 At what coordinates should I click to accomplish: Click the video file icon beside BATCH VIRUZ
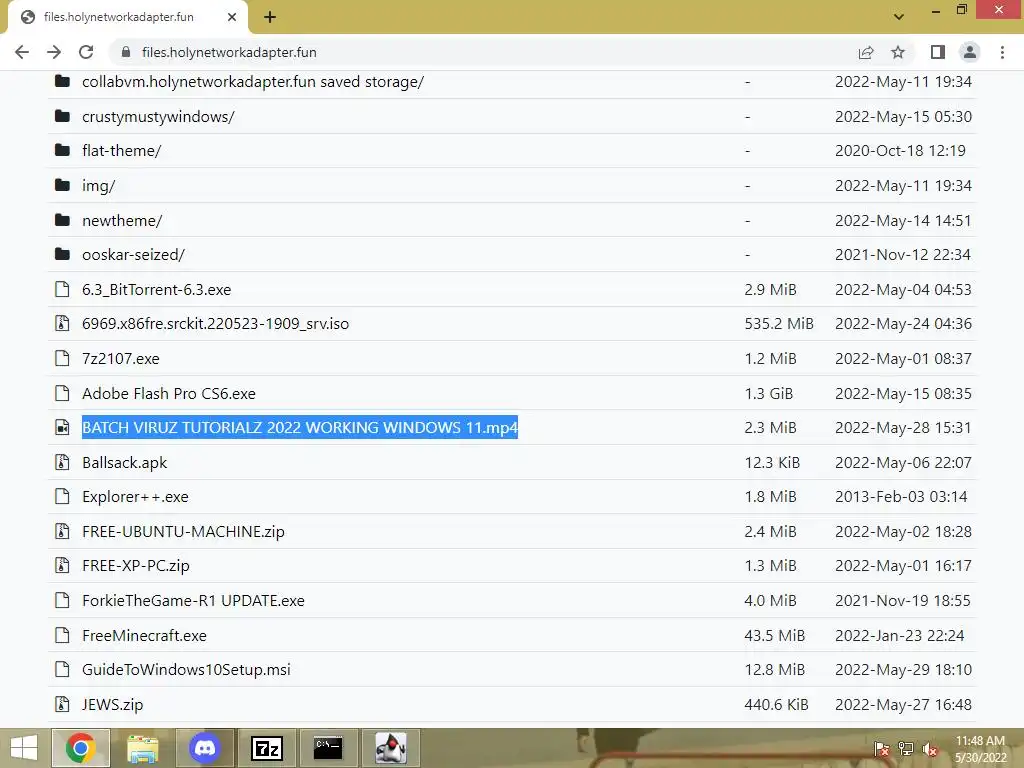62,428
